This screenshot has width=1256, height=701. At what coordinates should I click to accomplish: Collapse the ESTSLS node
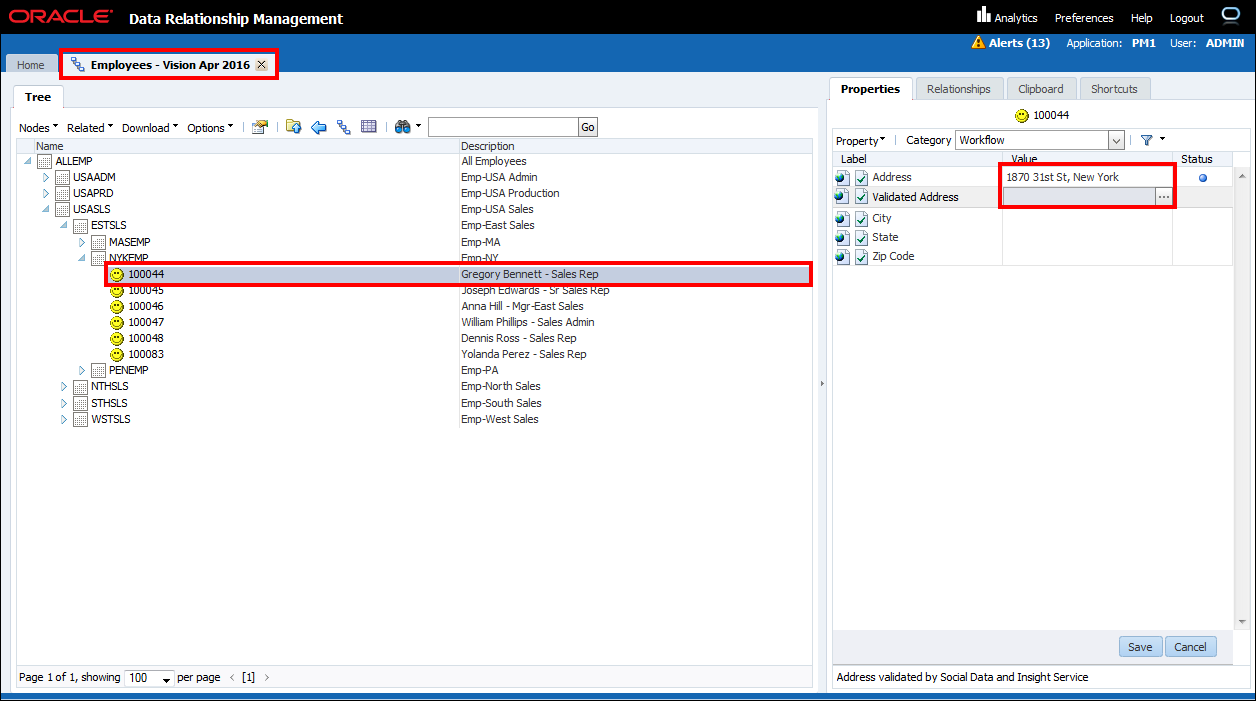click(x=64, y=225)
